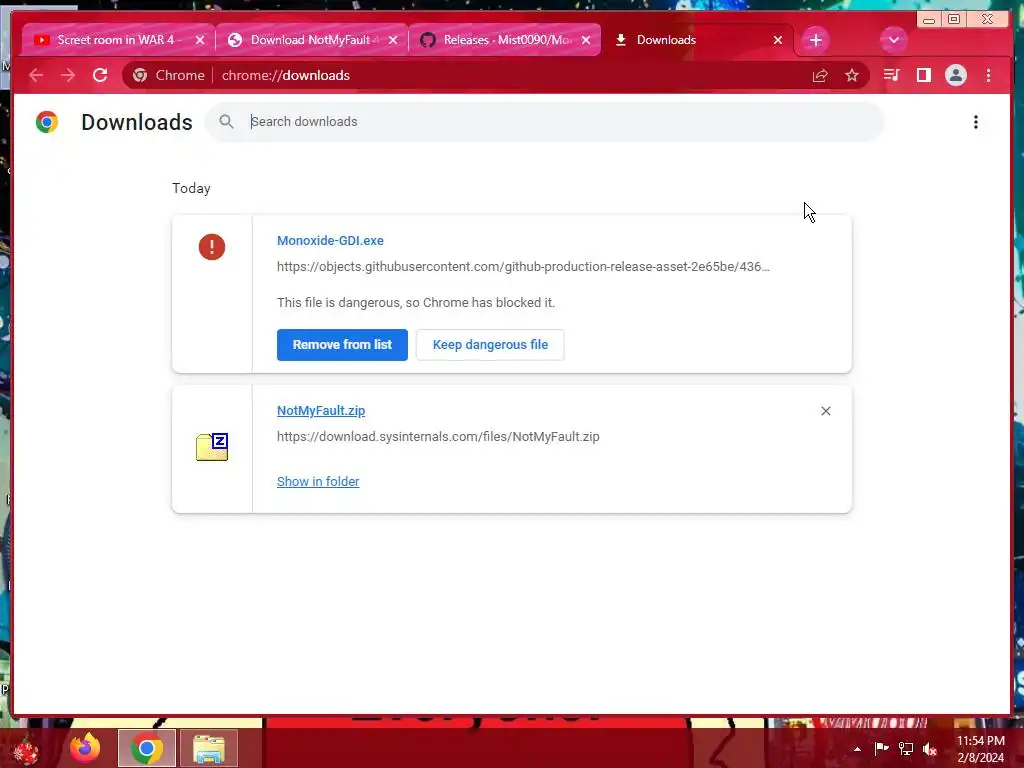Open the NotMyFault.zip link

click(321, 411)
